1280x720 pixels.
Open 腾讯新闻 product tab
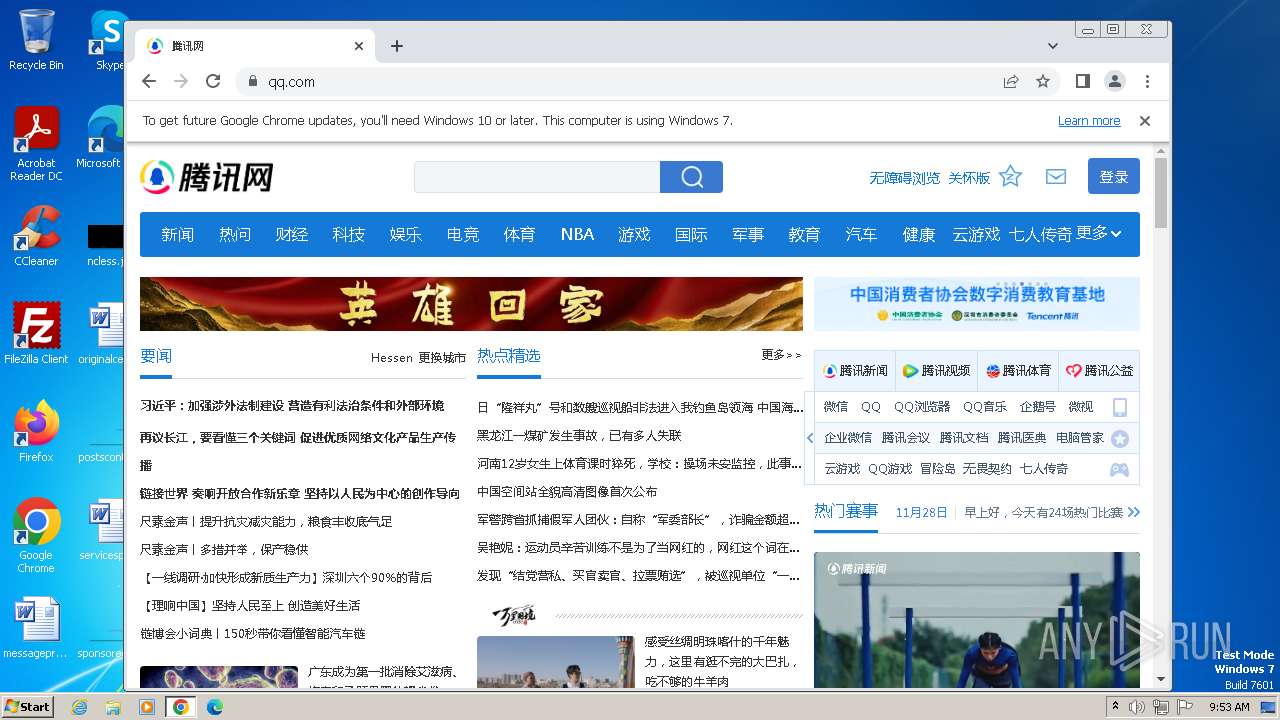point(855,371)
